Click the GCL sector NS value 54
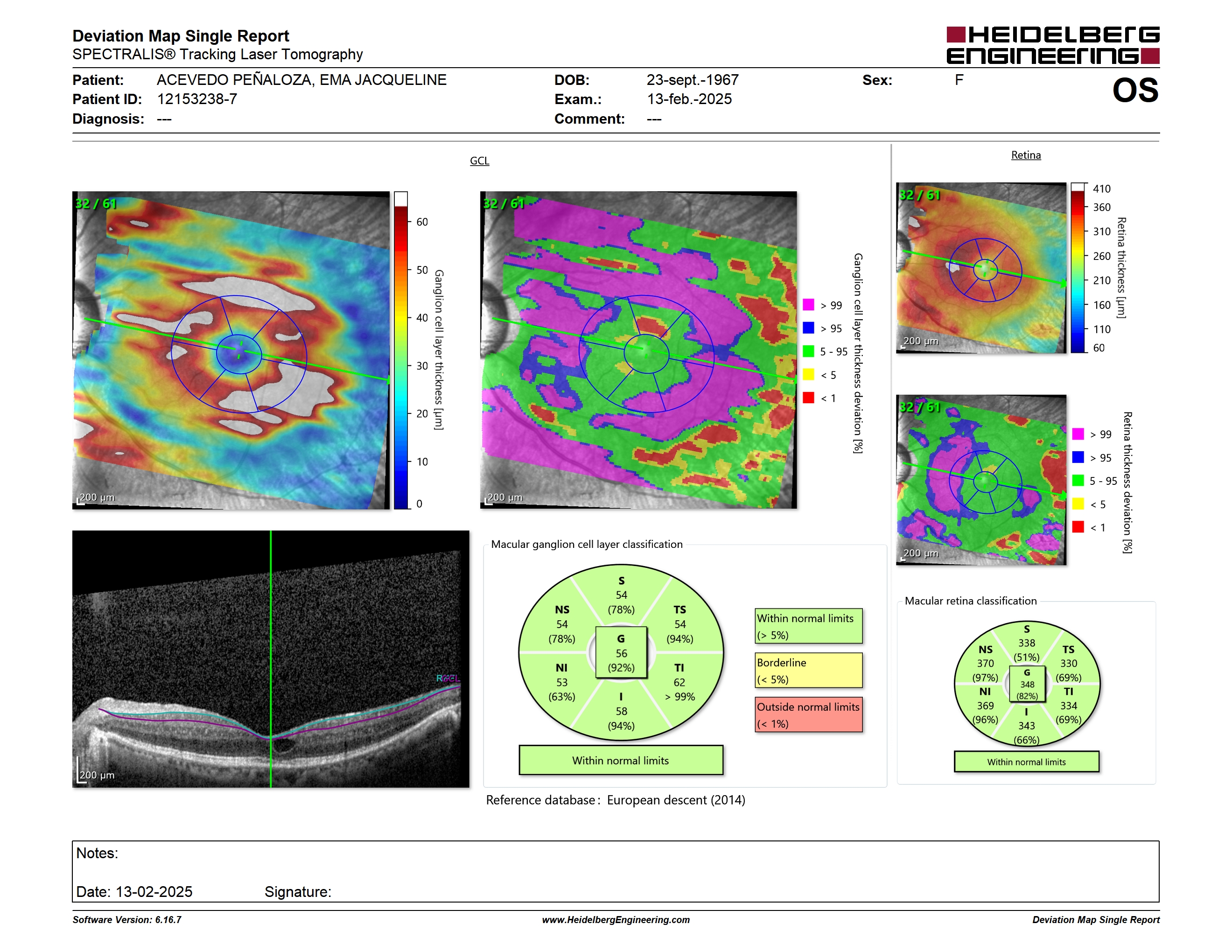Image resolution: width=1232 pixels, height=952 pixels. click(x=562, y=624)
